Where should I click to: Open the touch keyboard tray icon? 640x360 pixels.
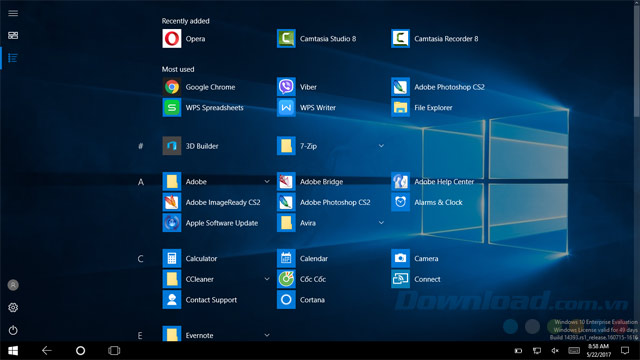pos(574,351)
